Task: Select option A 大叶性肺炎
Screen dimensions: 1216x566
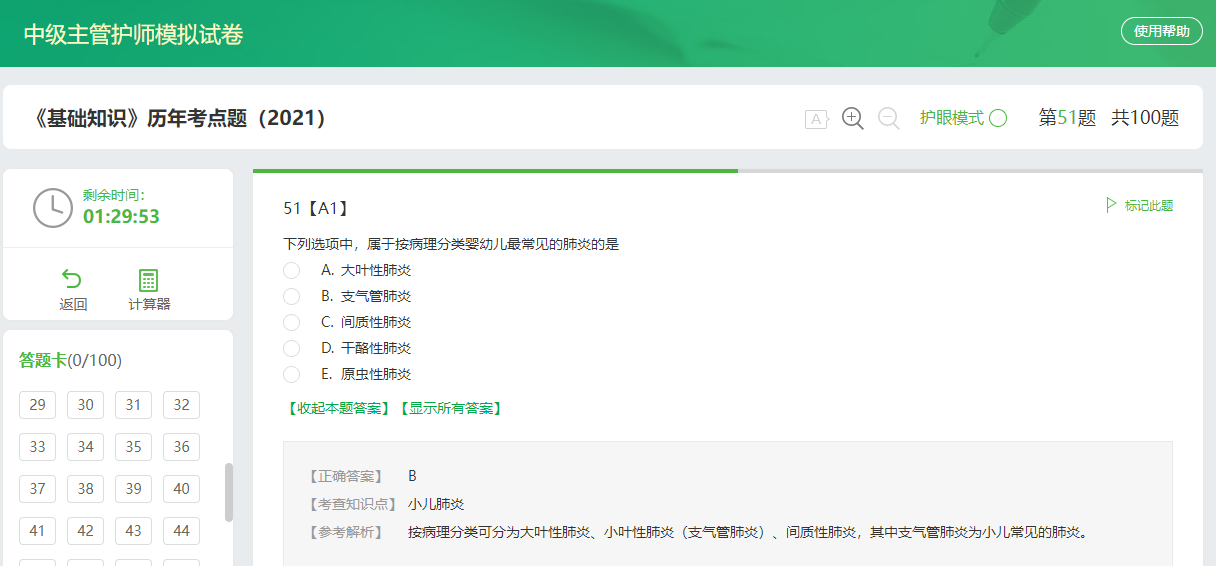Action: (292, 270)
